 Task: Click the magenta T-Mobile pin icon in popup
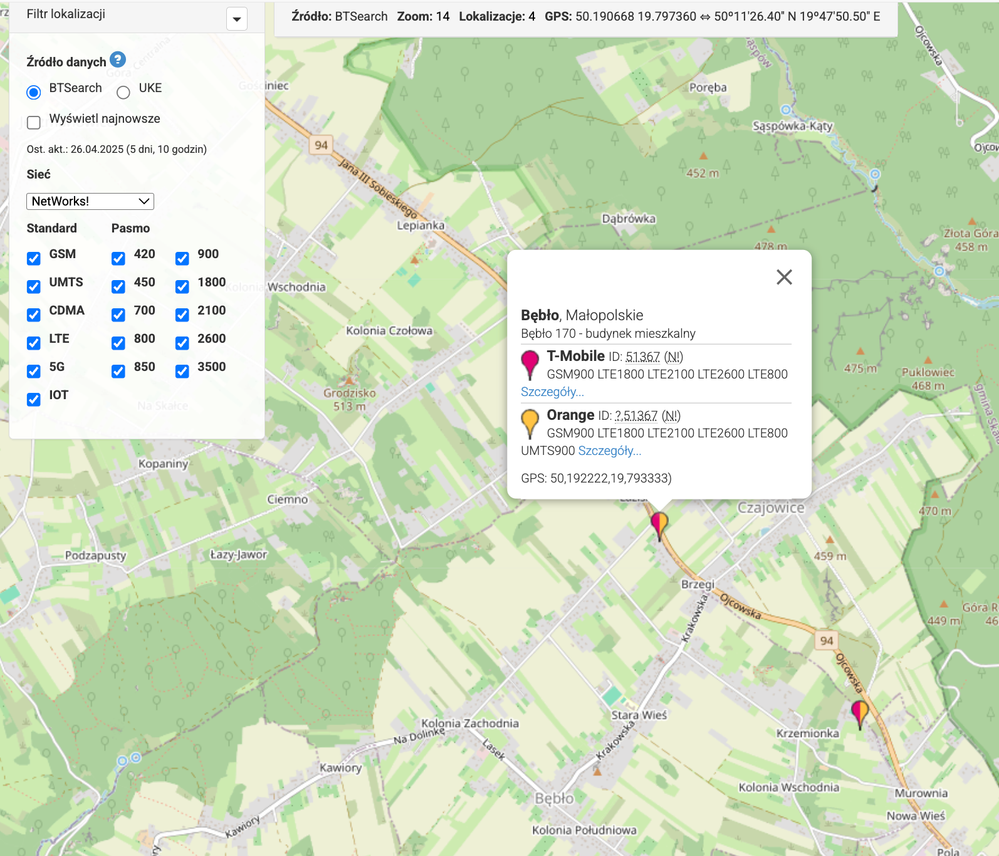530,365
